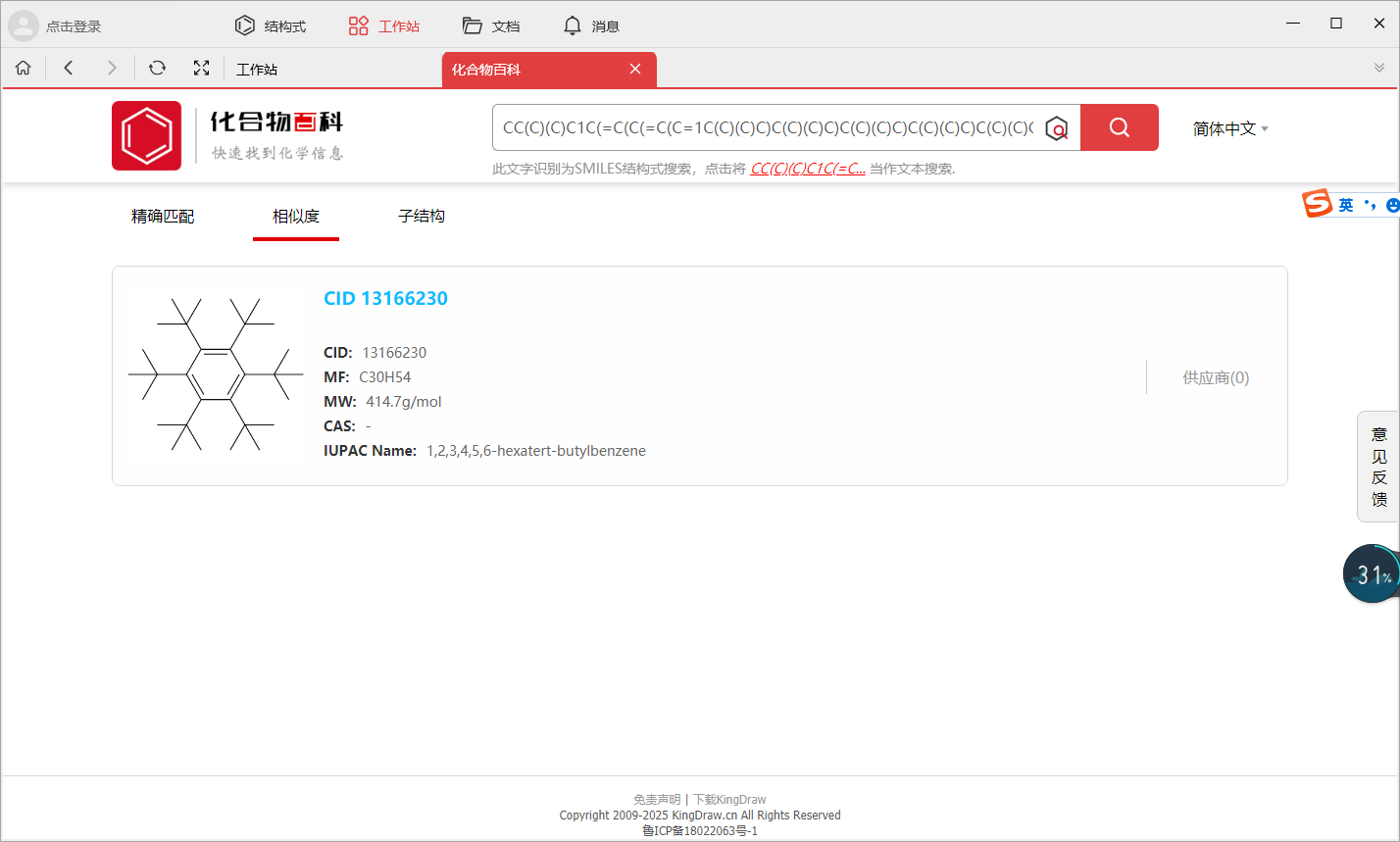
Task: Click the refresh page icon
Action: [157, 68]
